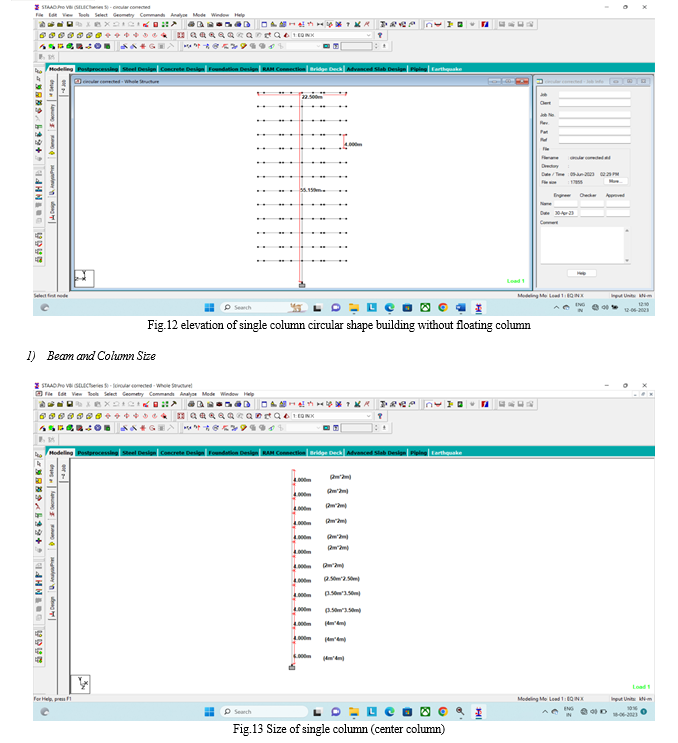Switch to Advanced Slab Design tab in Fig.13
The image size is (678, 743).
click(x=376, y=453)
